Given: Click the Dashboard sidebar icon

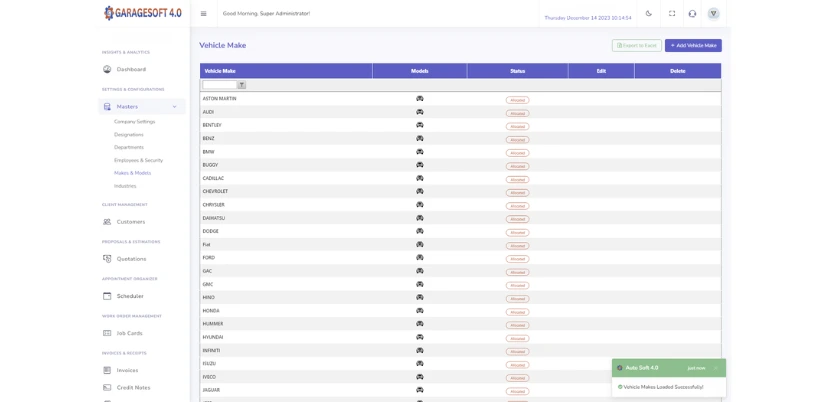Looking at the screenshot, I should pyautogui.click(x=107, y=70).
